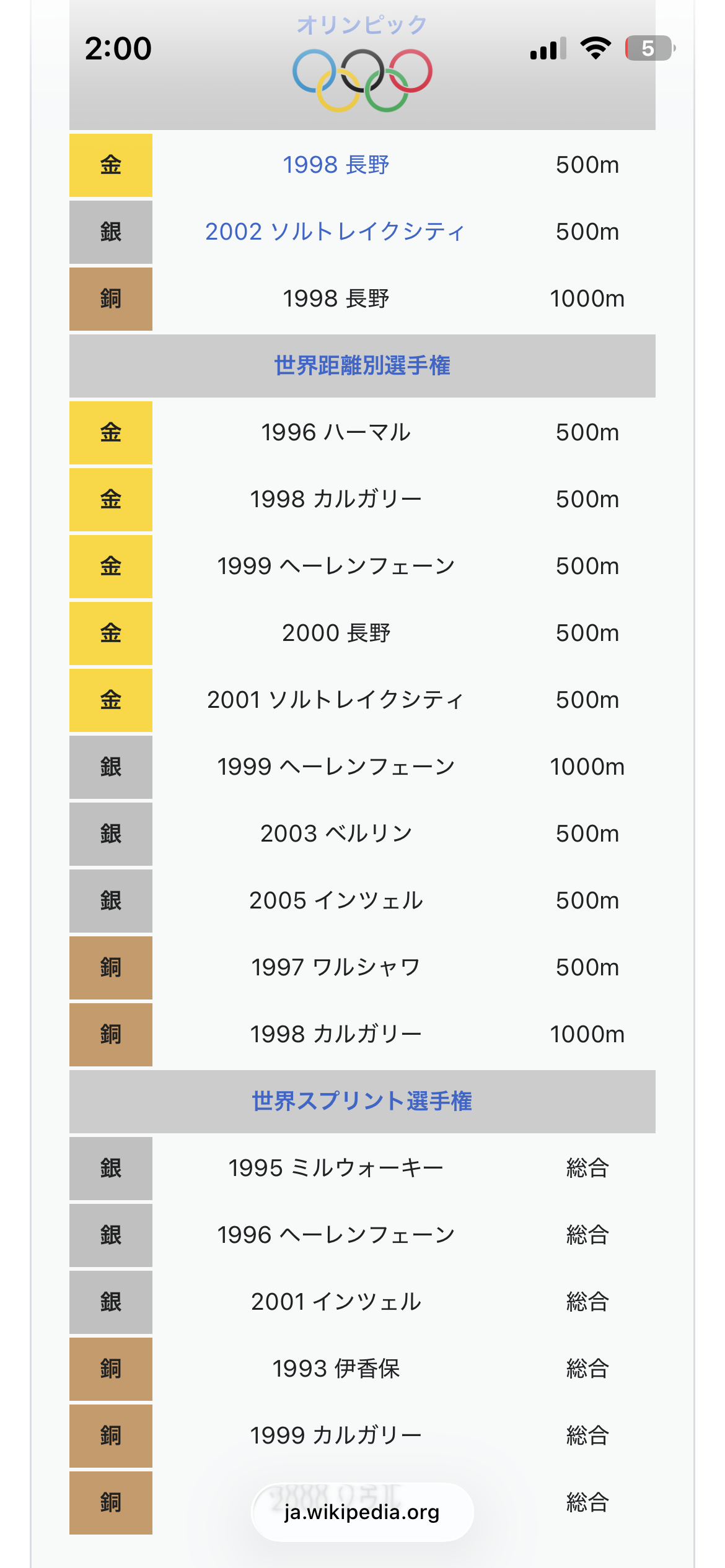Tap the ja.wikipedia.org address pill
The image size is (725, 1568).
(x=362, y=1512)
